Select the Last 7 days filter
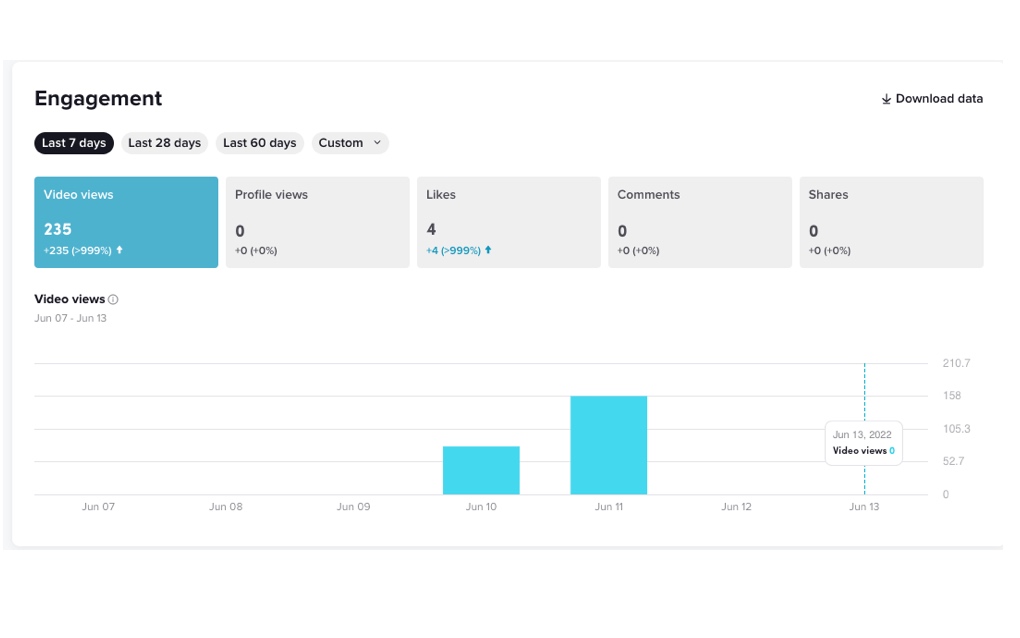1020x638 pixels. point(74,143)
